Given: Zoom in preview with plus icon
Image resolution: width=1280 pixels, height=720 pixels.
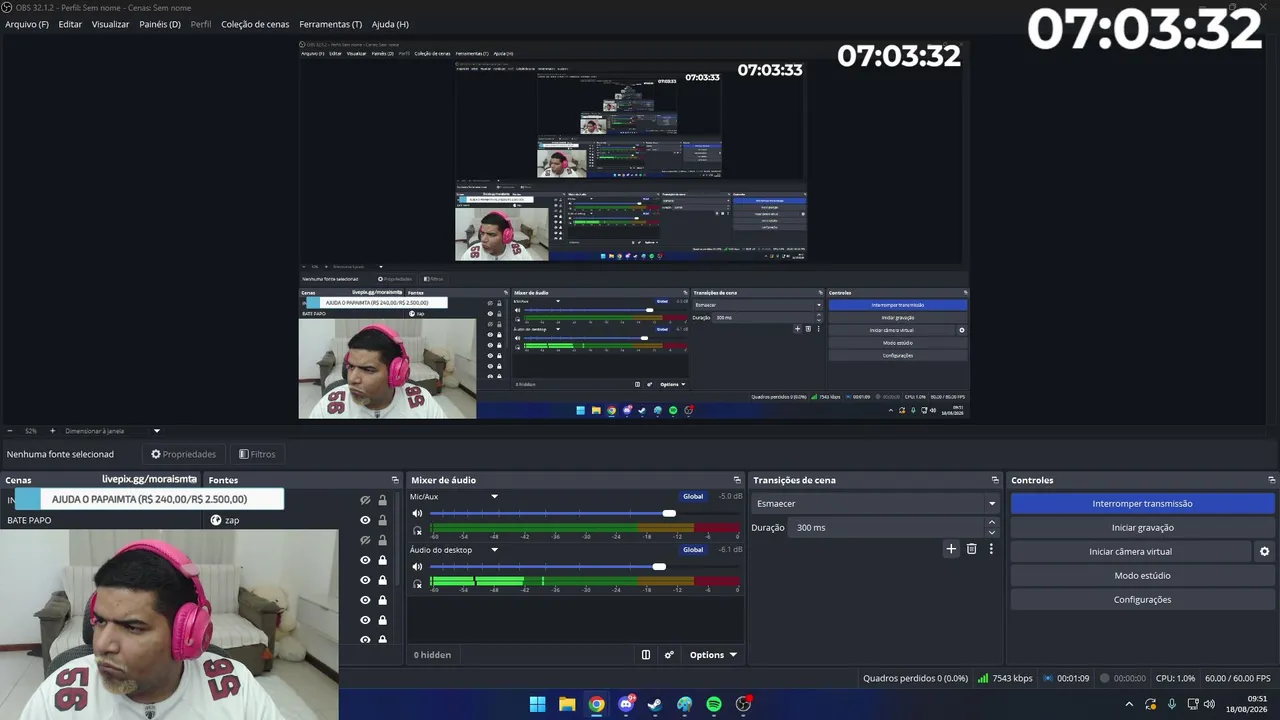Looking at the screenshot, I should 52,431.
